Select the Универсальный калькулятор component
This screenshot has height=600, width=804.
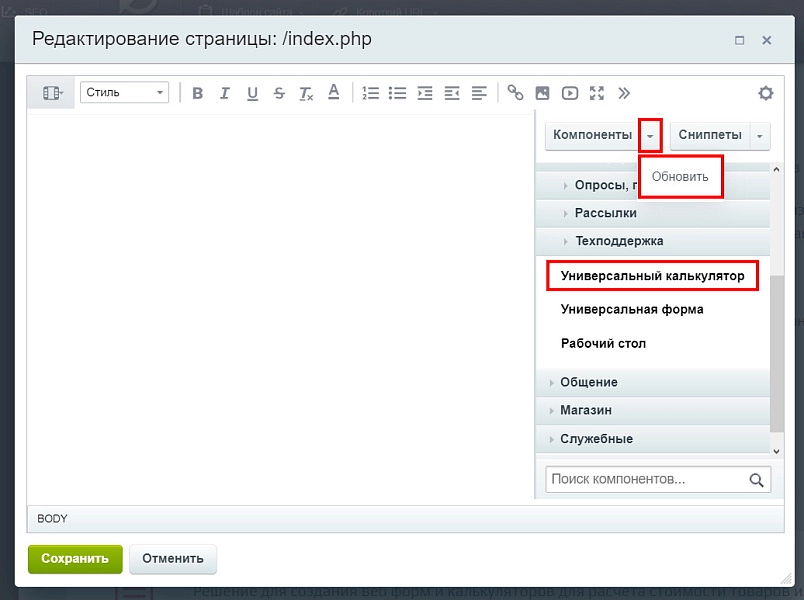(x=652, y=276)
